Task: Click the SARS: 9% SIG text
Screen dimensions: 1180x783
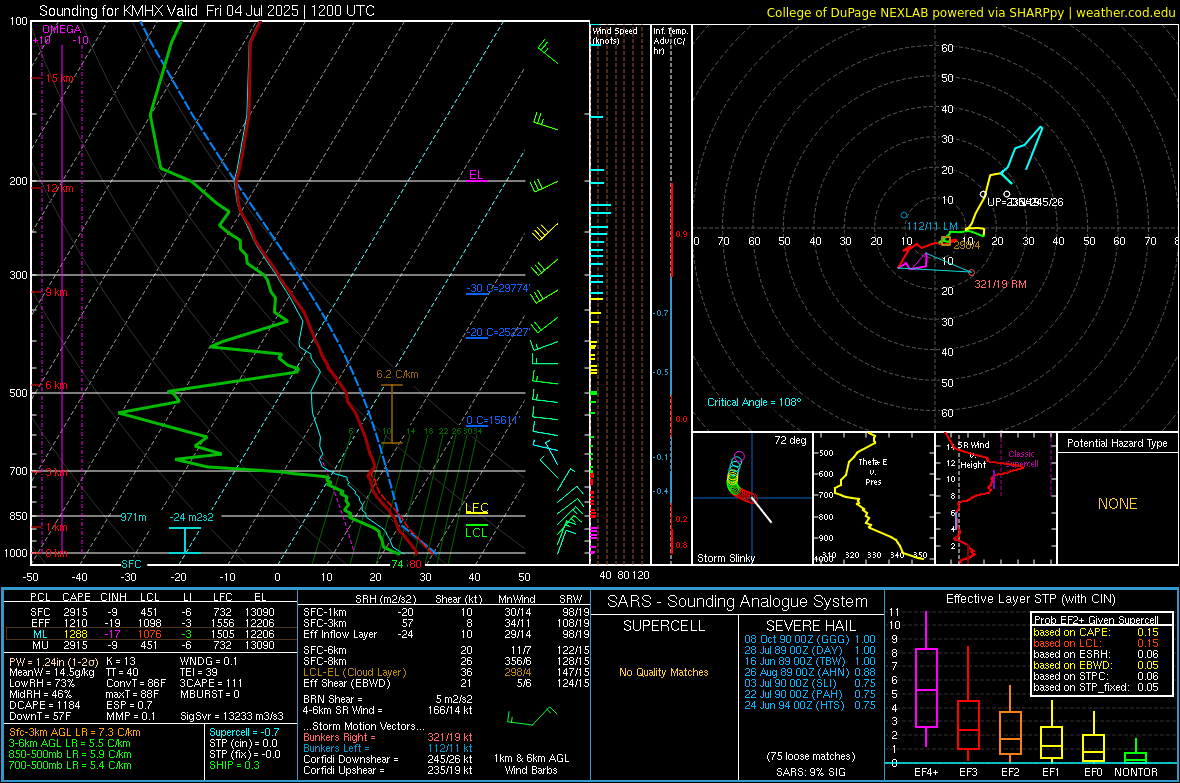Action: 810,772
